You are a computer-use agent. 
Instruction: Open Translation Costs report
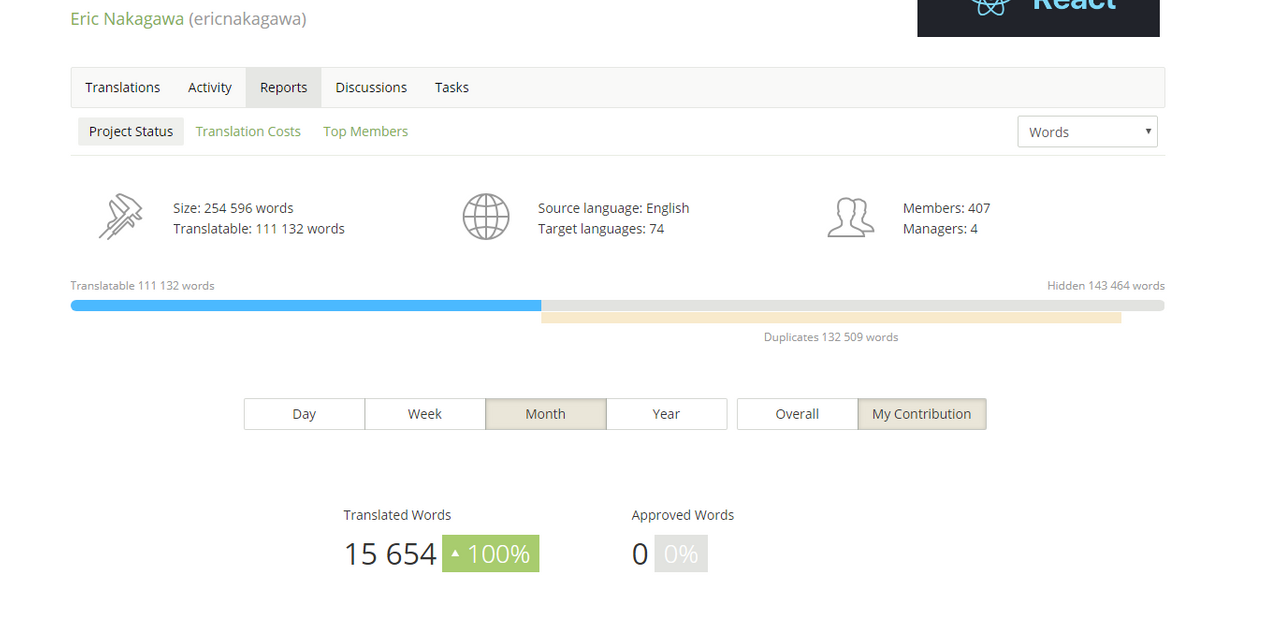248,131
